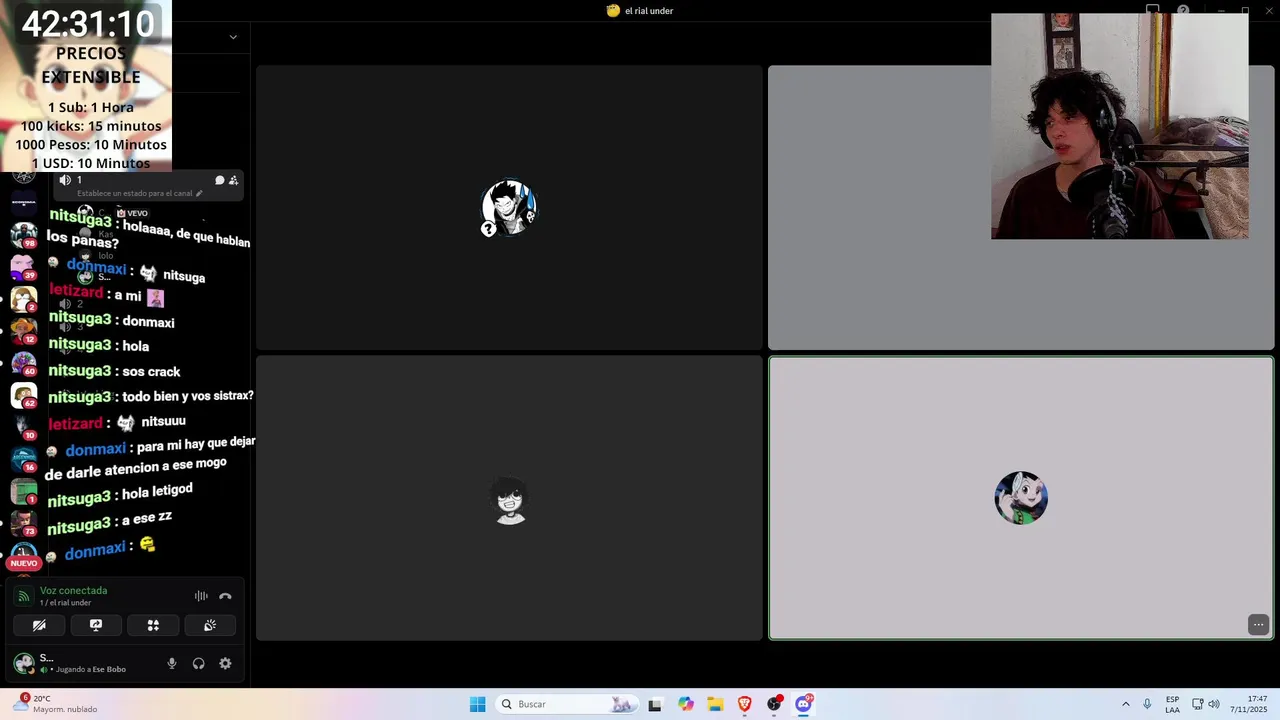Open server icon with 1 badge
Screen dimensions: 1280x720
click(x=24, y=491)
